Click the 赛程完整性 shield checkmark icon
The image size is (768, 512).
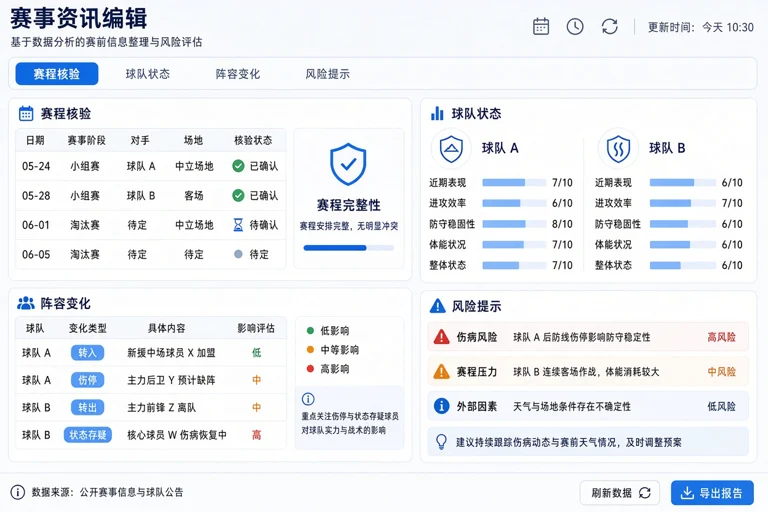[x=348, y=164]
